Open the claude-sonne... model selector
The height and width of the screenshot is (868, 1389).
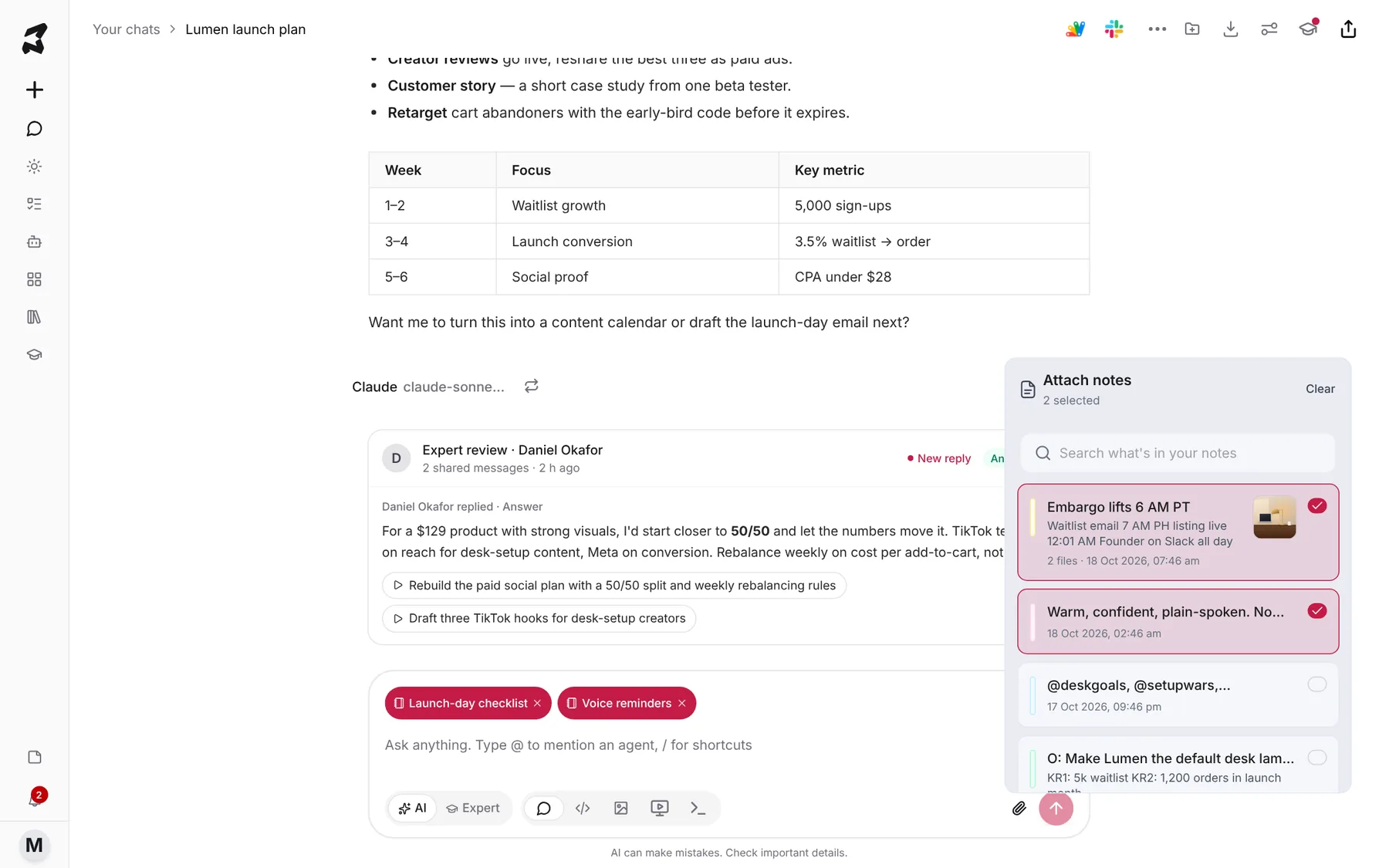click(453, 387)
